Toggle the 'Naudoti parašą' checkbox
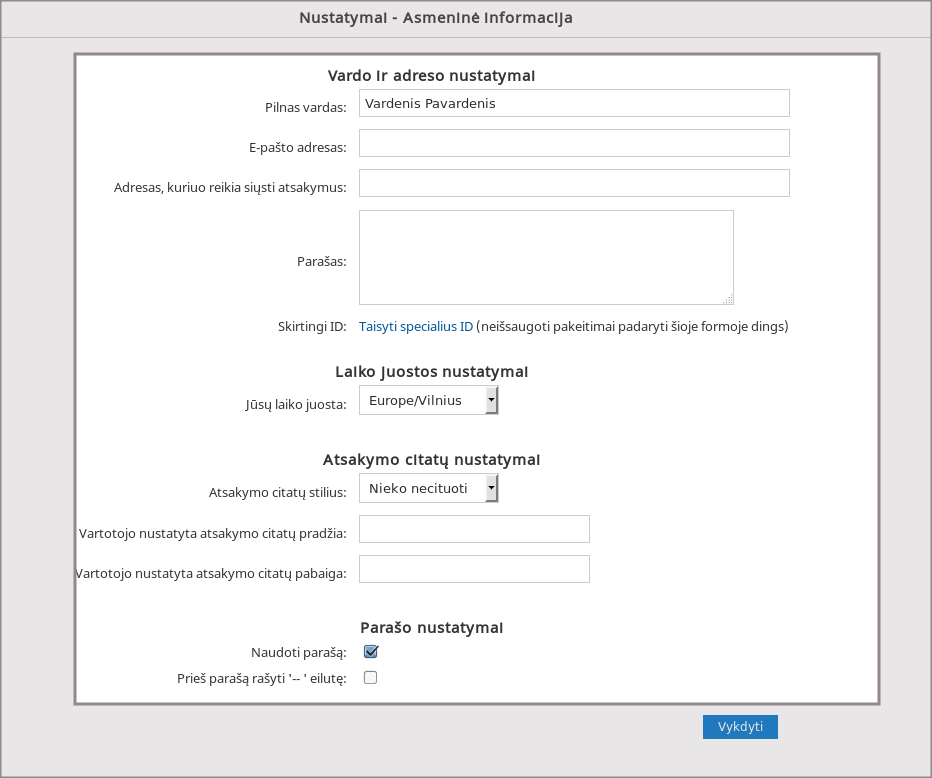This screenshot has width=932, height=778. point(371,652)
